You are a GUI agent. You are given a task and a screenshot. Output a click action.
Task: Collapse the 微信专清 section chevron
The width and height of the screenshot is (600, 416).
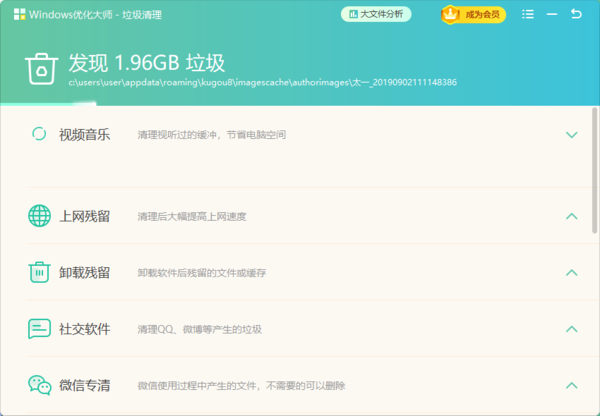pyautogui.click(x=572, y=385)
